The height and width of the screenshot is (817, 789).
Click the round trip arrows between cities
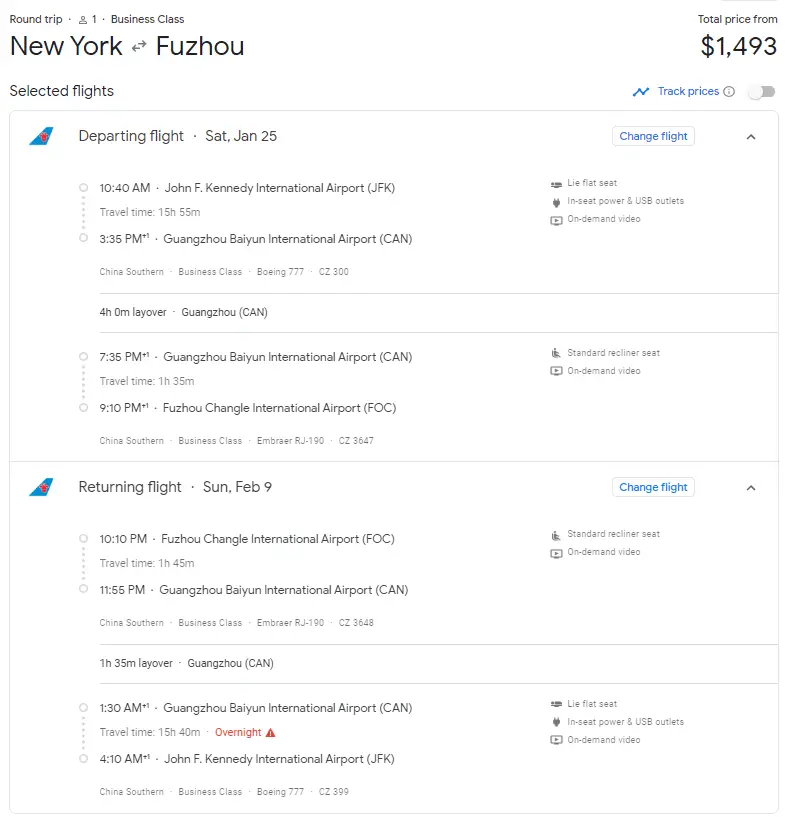point(139,47)
